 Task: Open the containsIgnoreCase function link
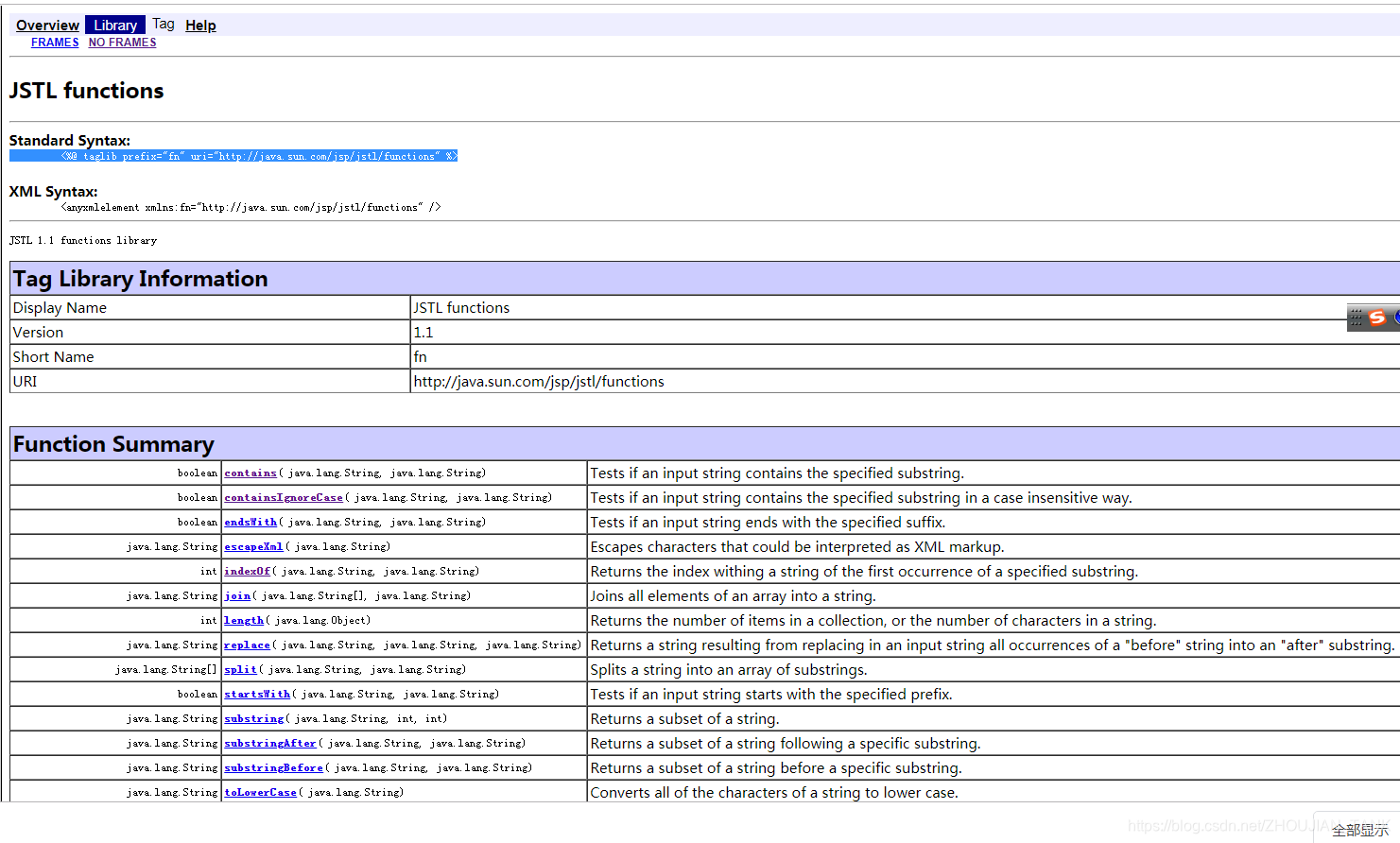(x=284, y=497)
